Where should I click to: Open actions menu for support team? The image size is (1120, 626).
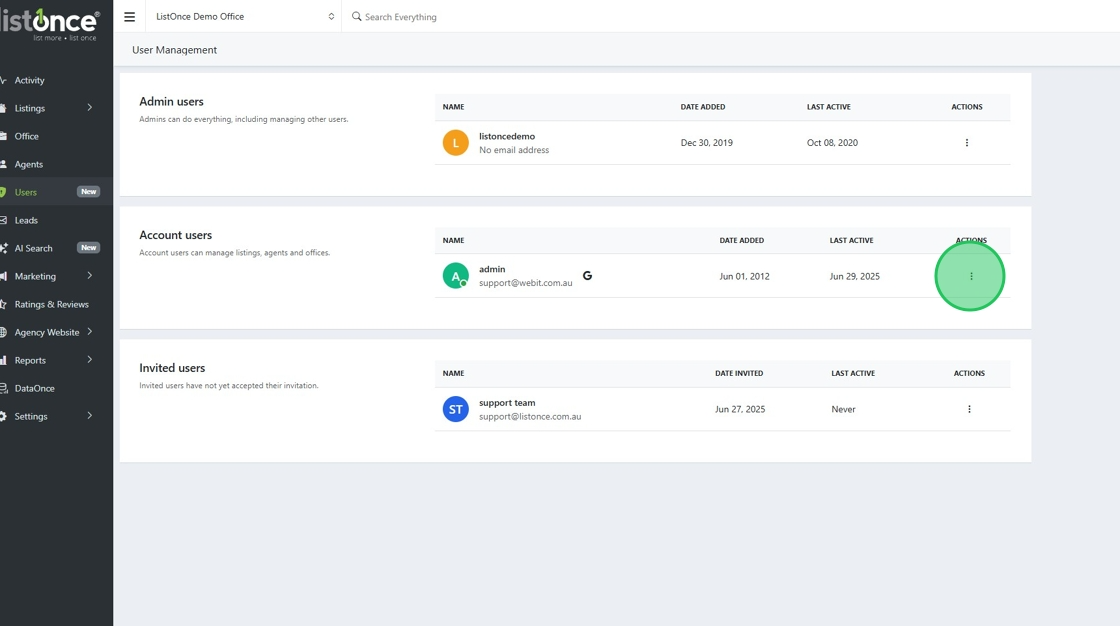coord(969,409)
